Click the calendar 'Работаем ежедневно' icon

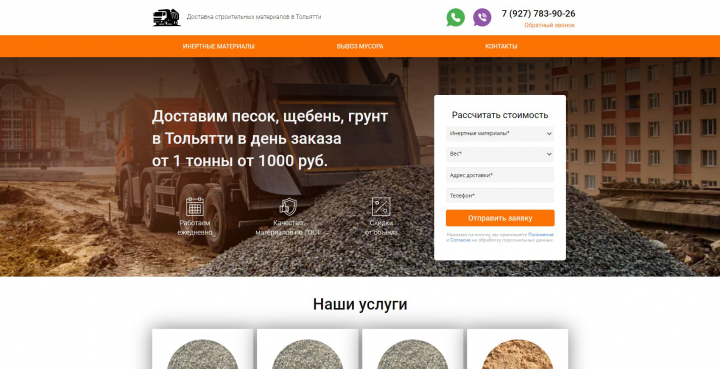(195, 207)
